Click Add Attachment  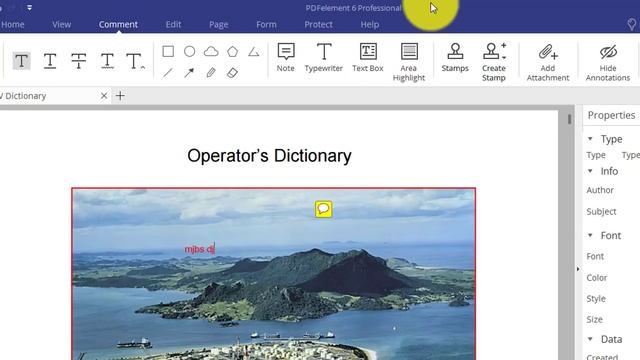[x=548, y=62]
